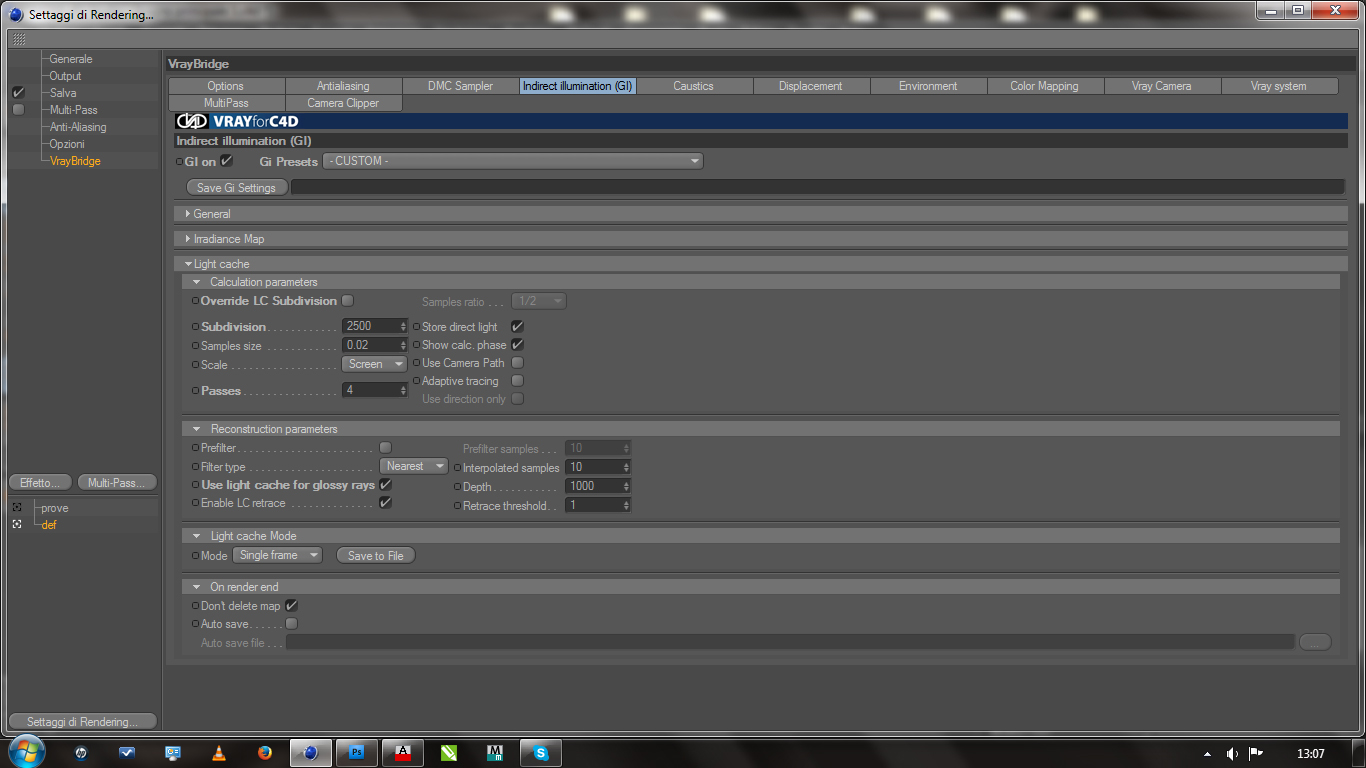
Task: Uncheck Store direct light
Action: pyautogui.click(x=518, y=327)
